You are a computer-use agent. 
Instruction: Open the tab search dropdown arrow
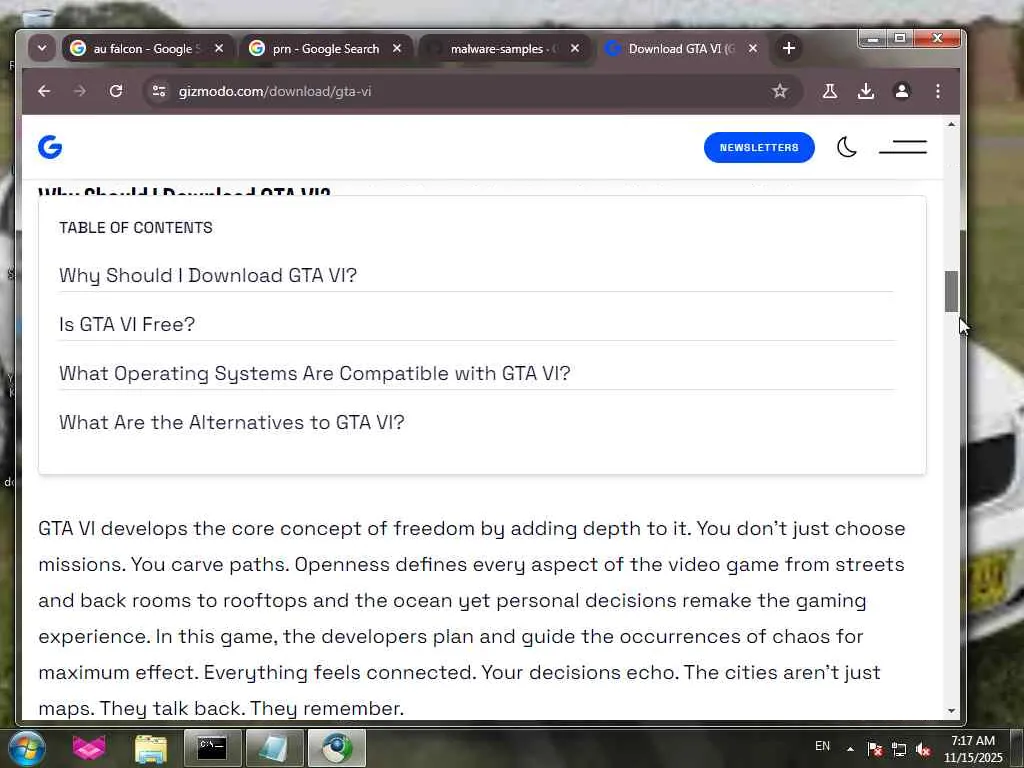[42, 48]
